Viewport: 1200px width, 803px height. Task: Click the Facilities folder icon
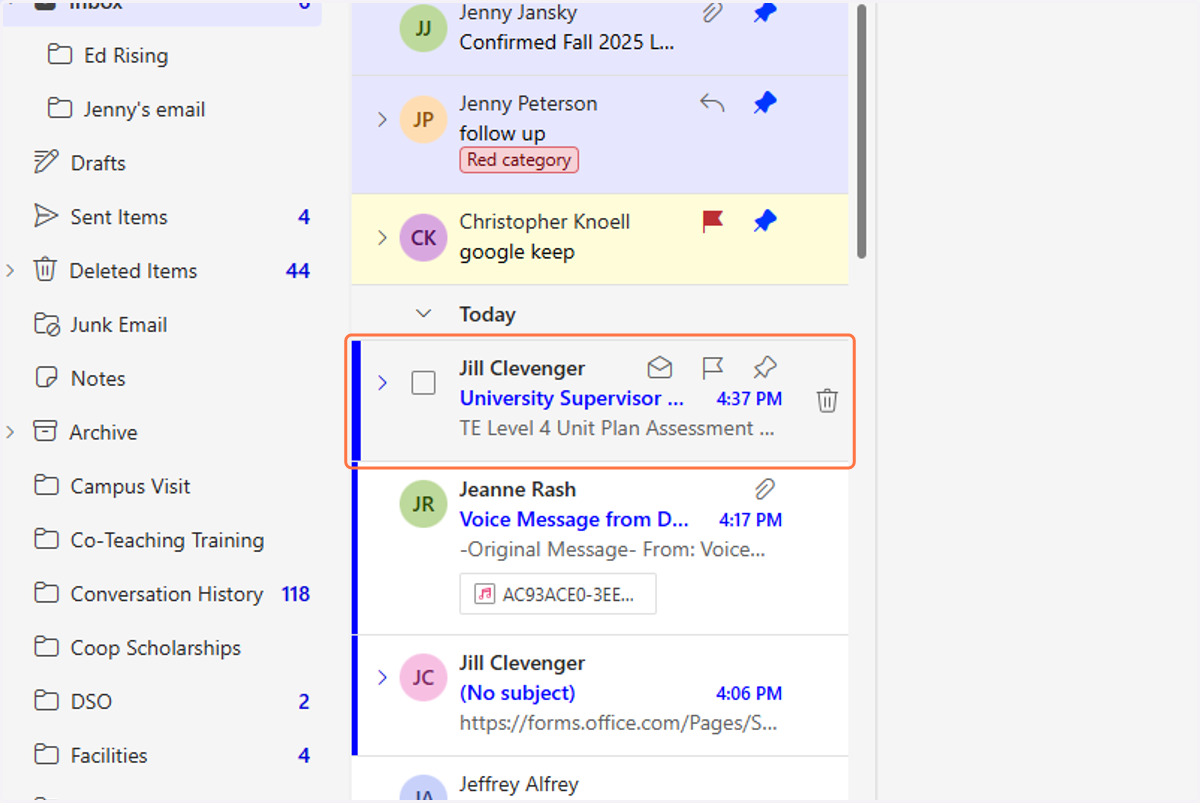(46, 755)
